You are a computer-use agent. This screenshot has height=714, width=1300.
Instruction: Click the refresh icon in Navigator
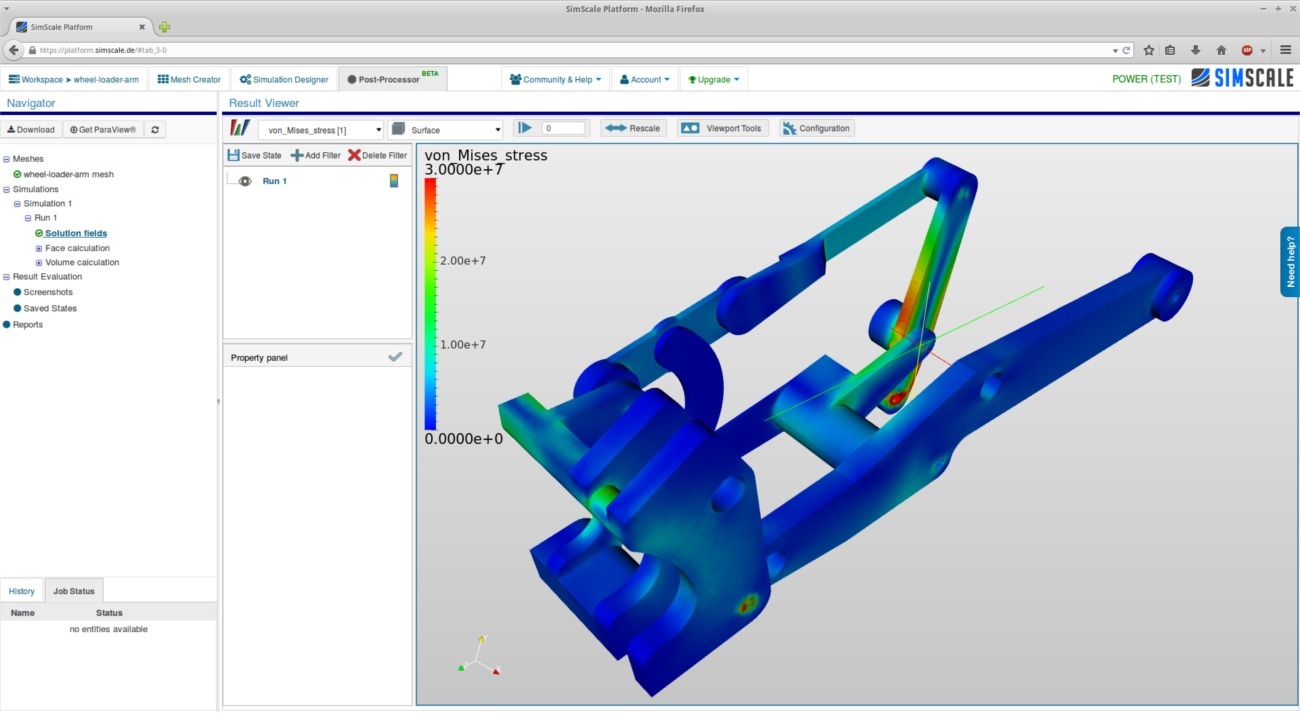(155, 129)
